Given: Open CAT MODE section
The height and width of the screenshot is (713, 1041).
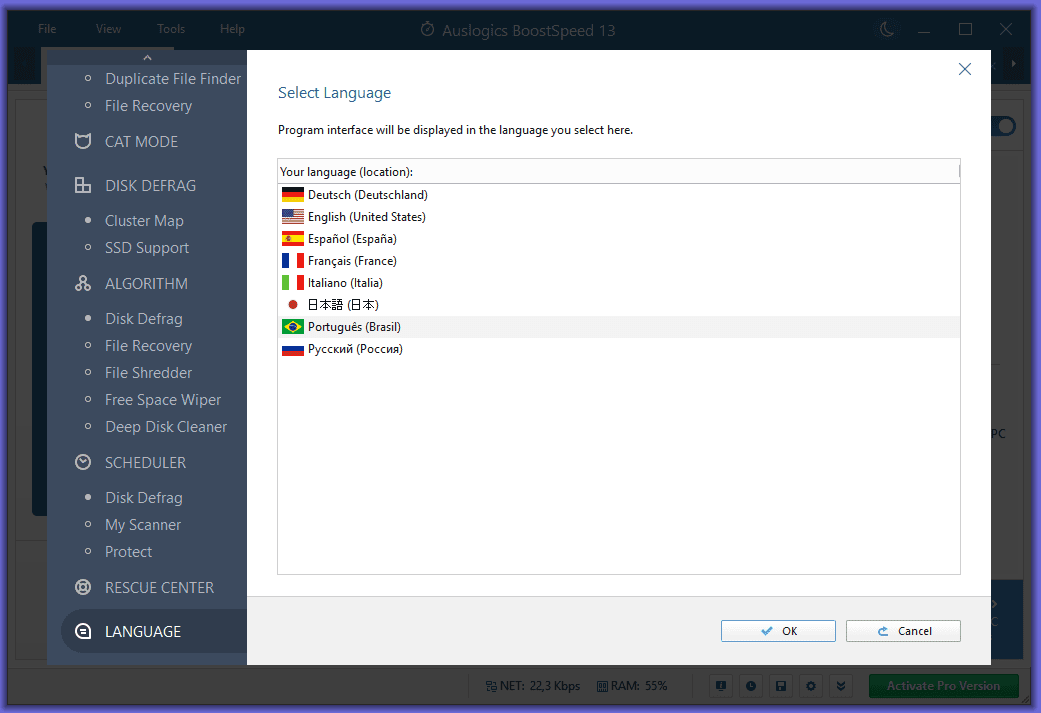Looking at the screenshot, I should click(x=141, y=141).
